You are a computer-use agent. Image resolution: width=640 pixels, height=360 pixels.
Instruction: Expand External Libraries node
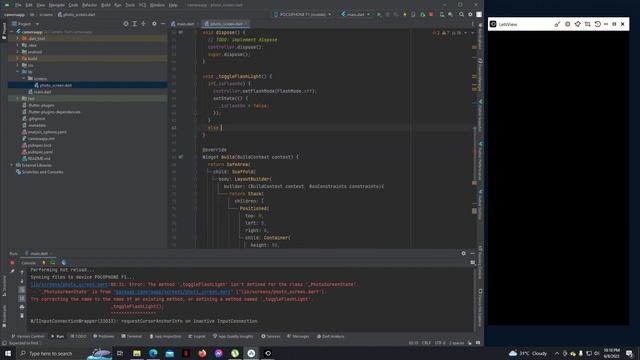click(x=11, y=165)
